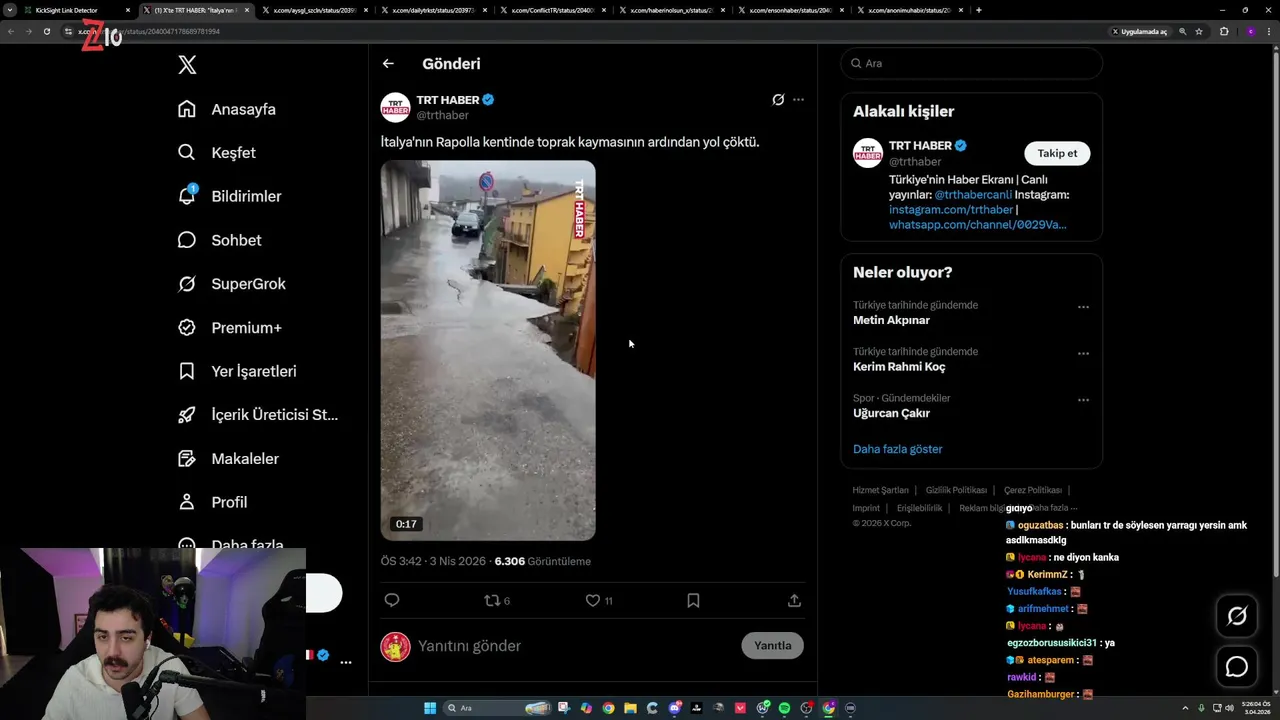Open the browser extensions puzzle icon

click(1224, 32)
